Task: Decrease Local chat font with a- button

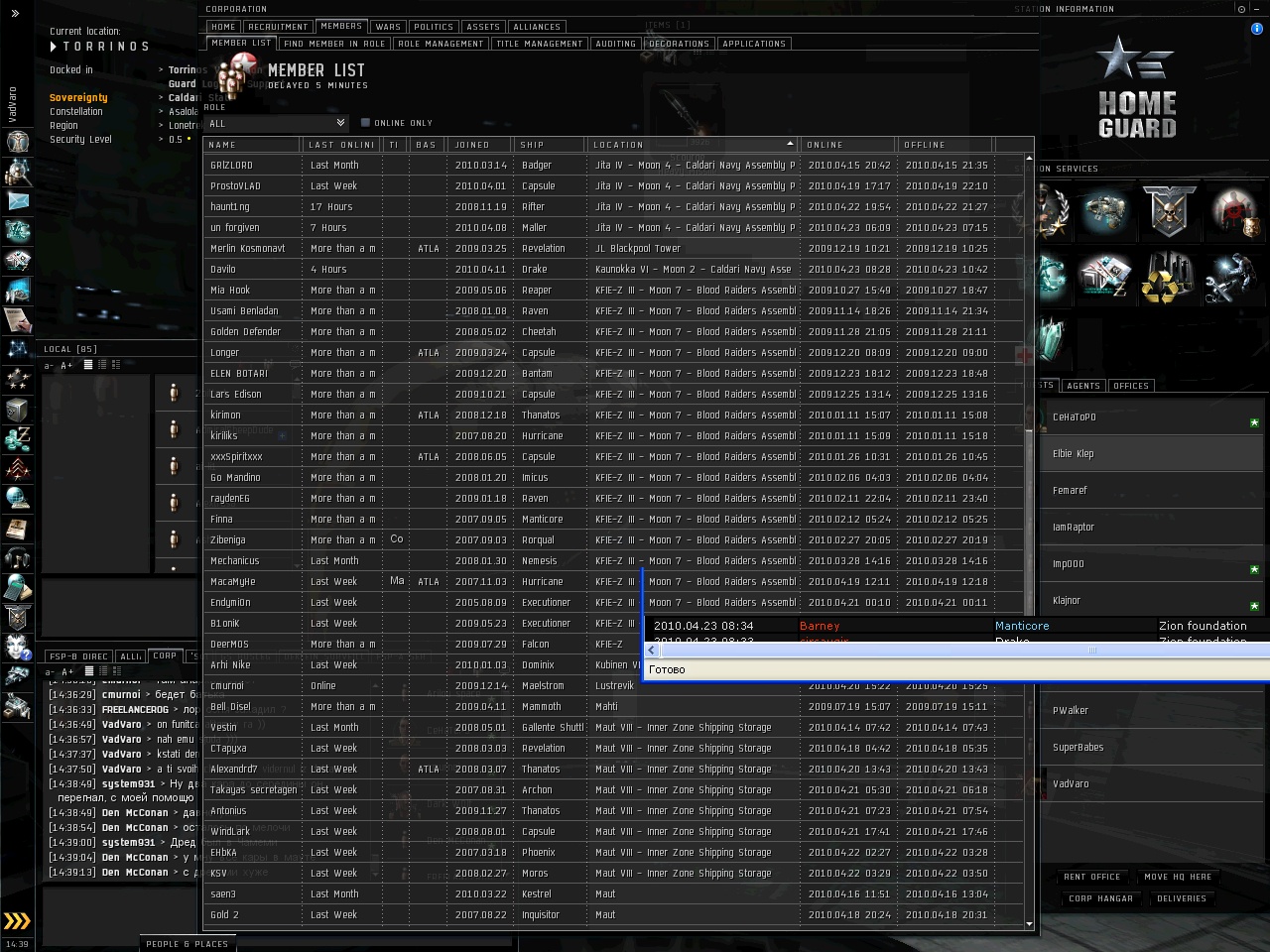Action: pyautogui.click(x=49, y=366)
